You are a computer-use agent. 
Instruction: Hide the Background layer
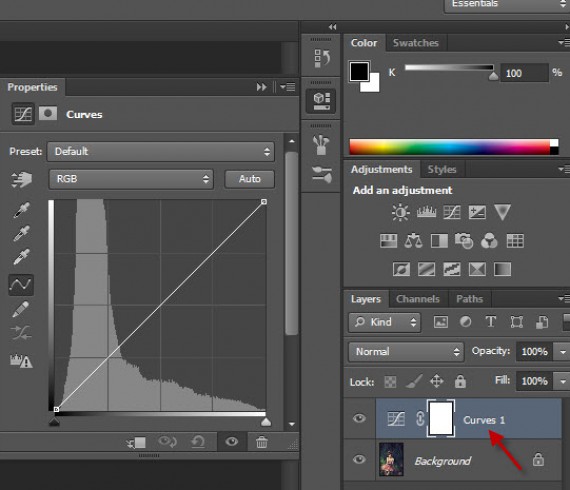coord(359,459)
